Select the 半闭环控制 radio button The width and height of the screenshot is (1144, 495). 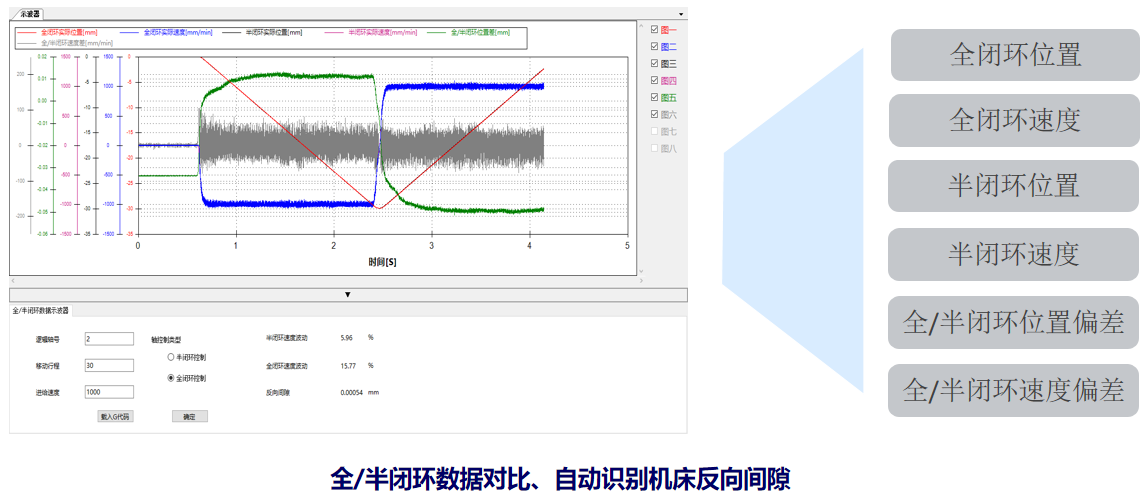[x=171, y=357]
